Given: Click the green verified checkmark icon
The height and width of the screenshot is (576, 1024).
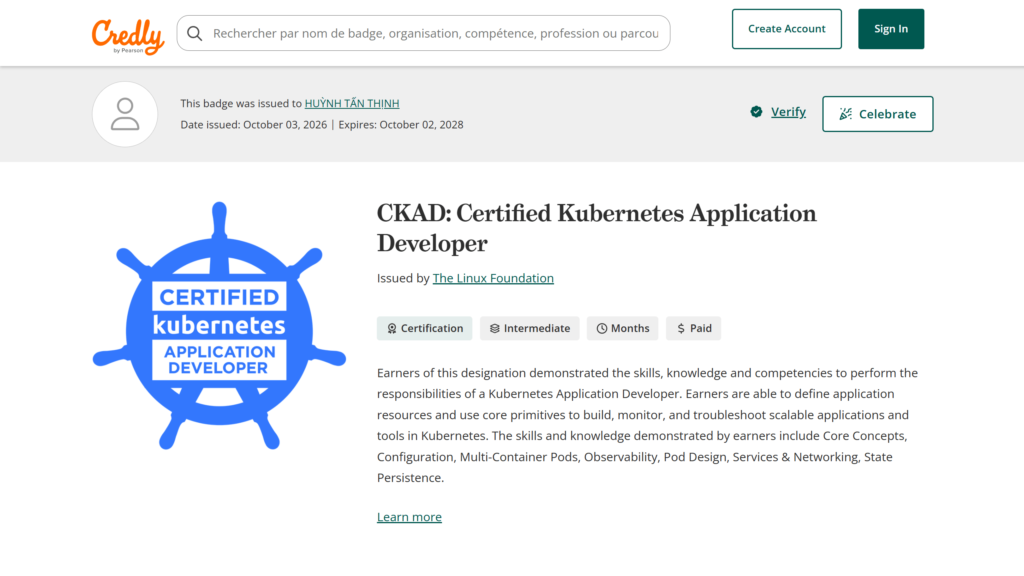Looking at the screenshot, I should pos(756,112).
